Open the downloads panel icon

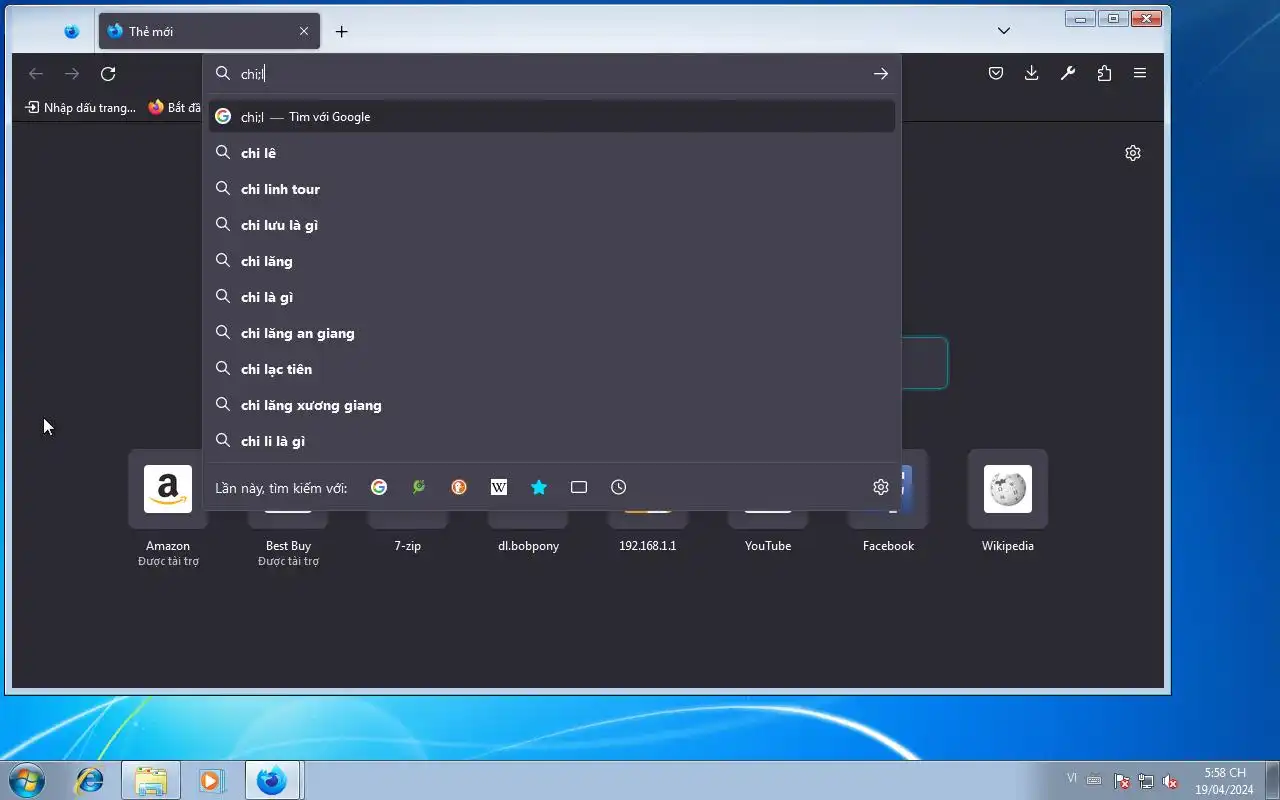point(1032,73)
